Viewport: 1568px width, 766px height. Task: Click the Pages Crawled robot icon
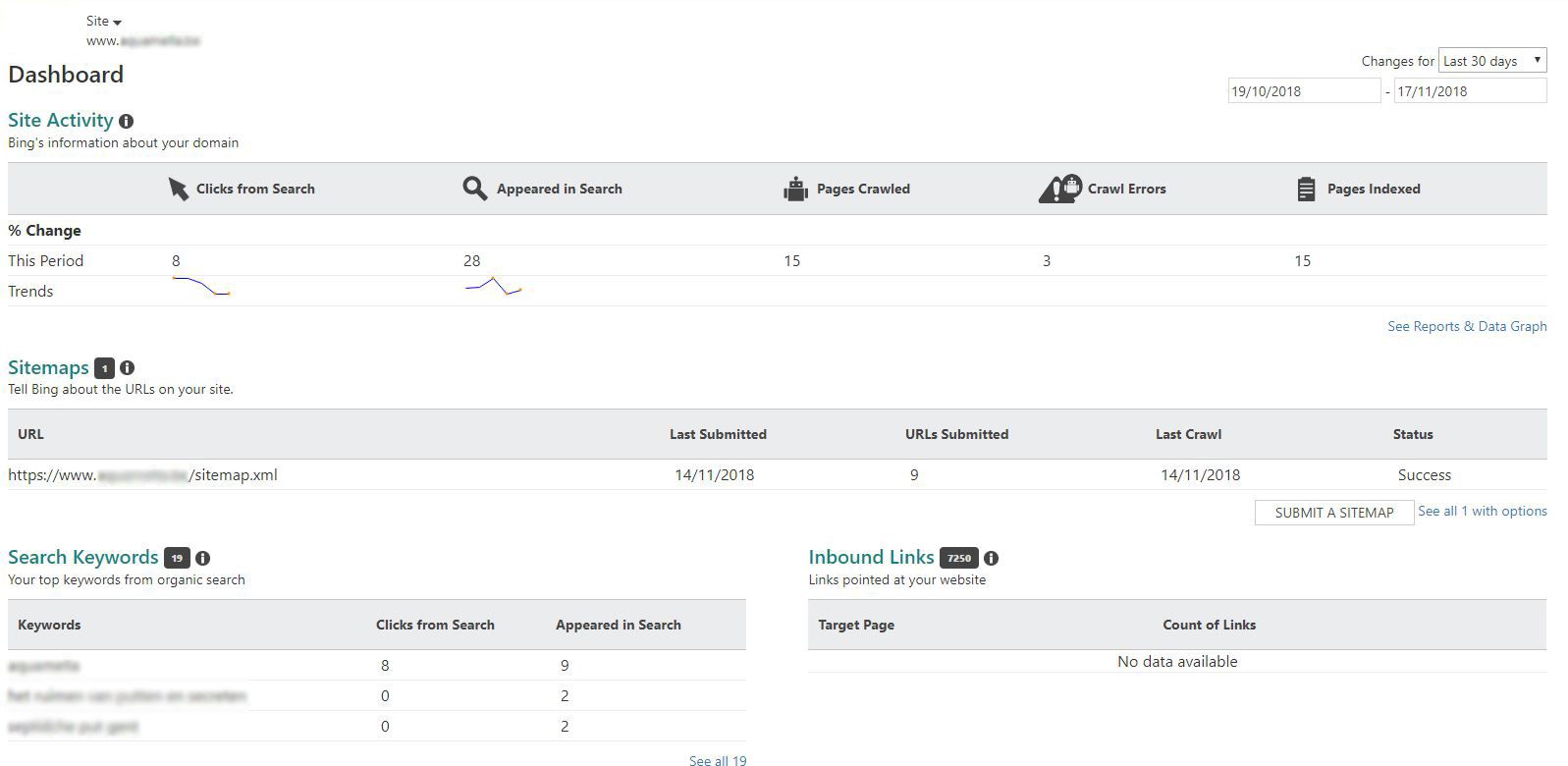[795, 189]
